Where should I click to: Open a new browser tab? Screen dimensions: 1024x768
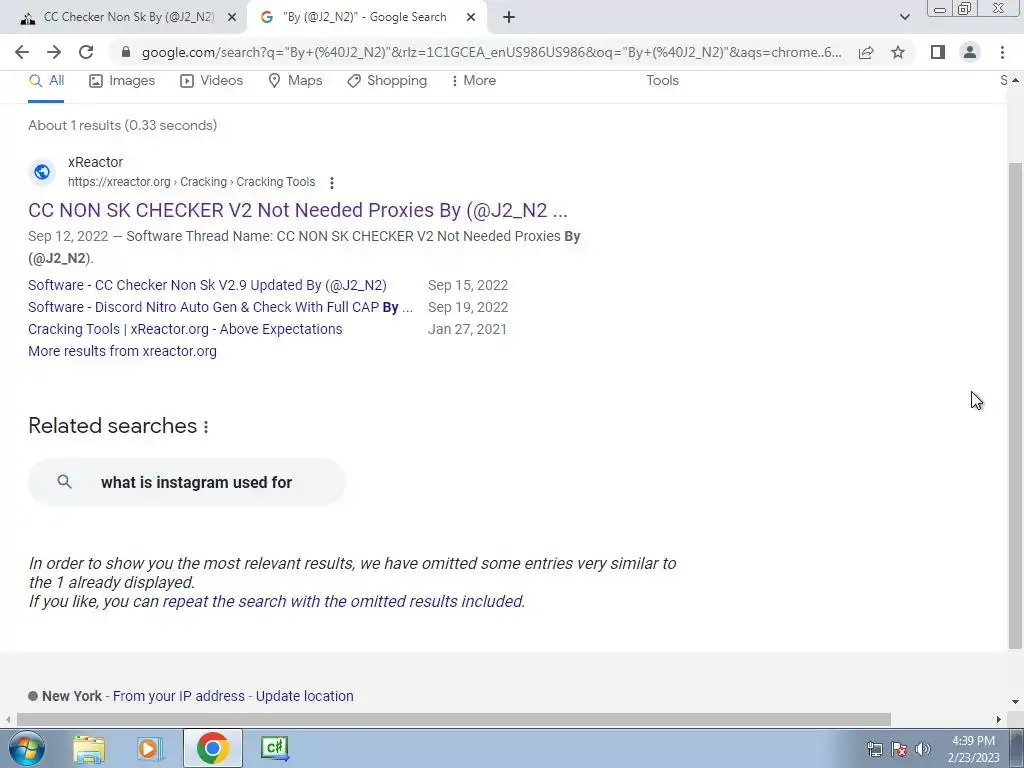click(x=509, y=18)
